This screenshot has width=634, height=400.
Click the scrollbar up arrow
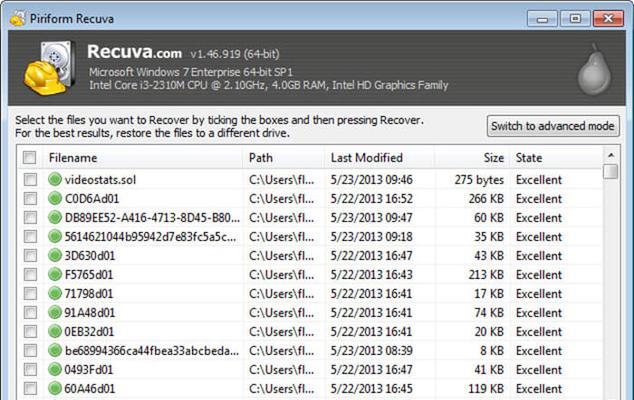(611, 155)
